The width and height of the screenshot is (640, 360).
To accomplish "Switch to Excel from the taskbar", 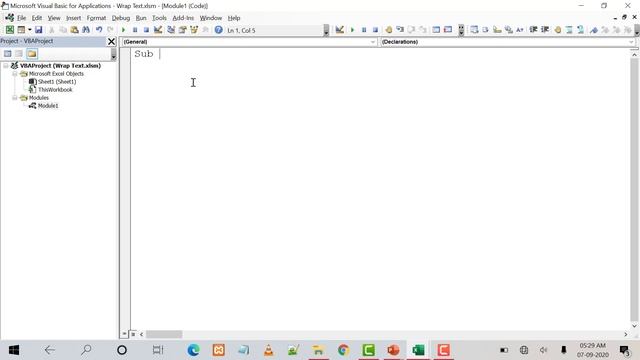I will (x=418, y=350).
